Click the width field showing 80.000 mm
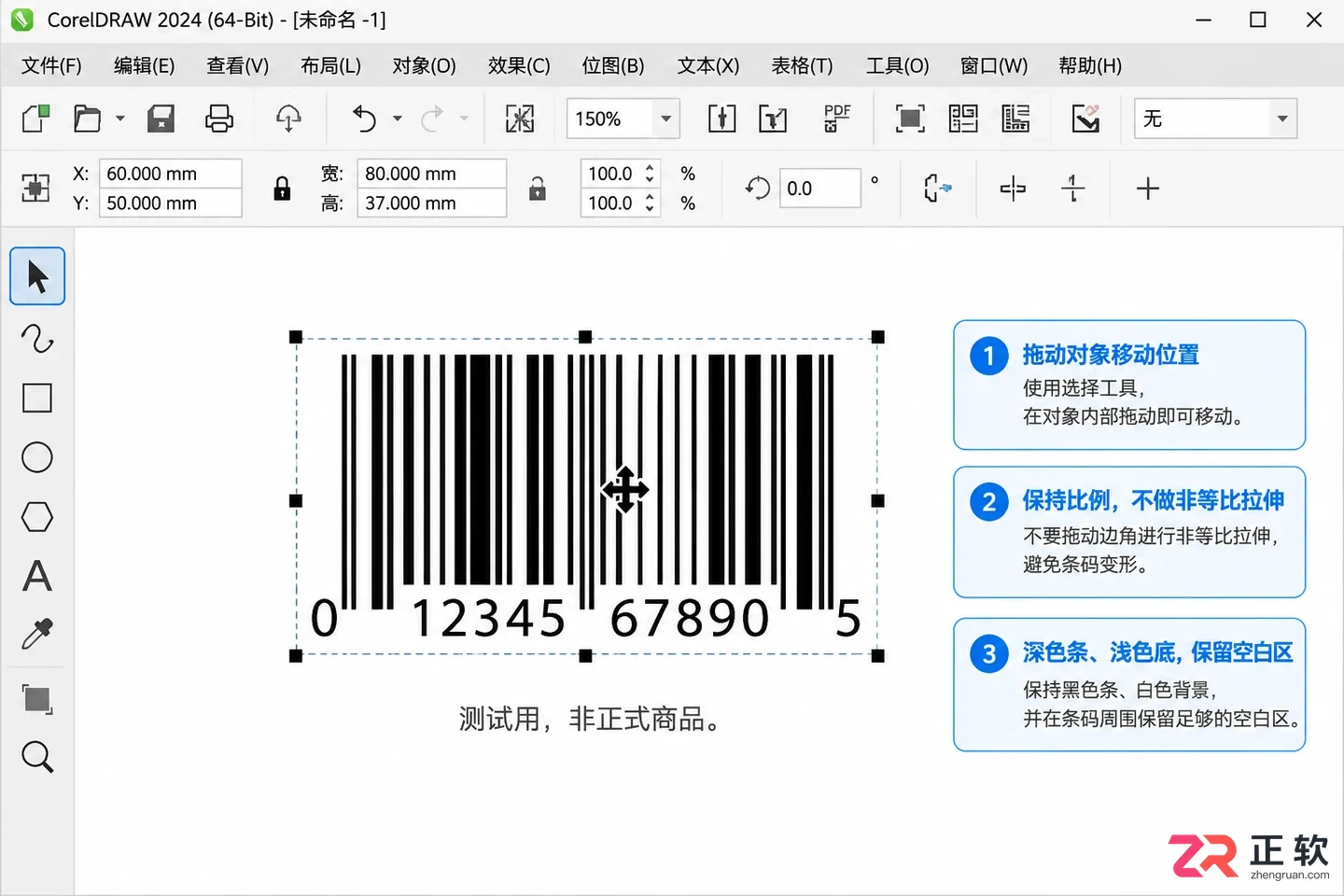Viewport: 1344px width, 896px height. (x=432, y=174)
